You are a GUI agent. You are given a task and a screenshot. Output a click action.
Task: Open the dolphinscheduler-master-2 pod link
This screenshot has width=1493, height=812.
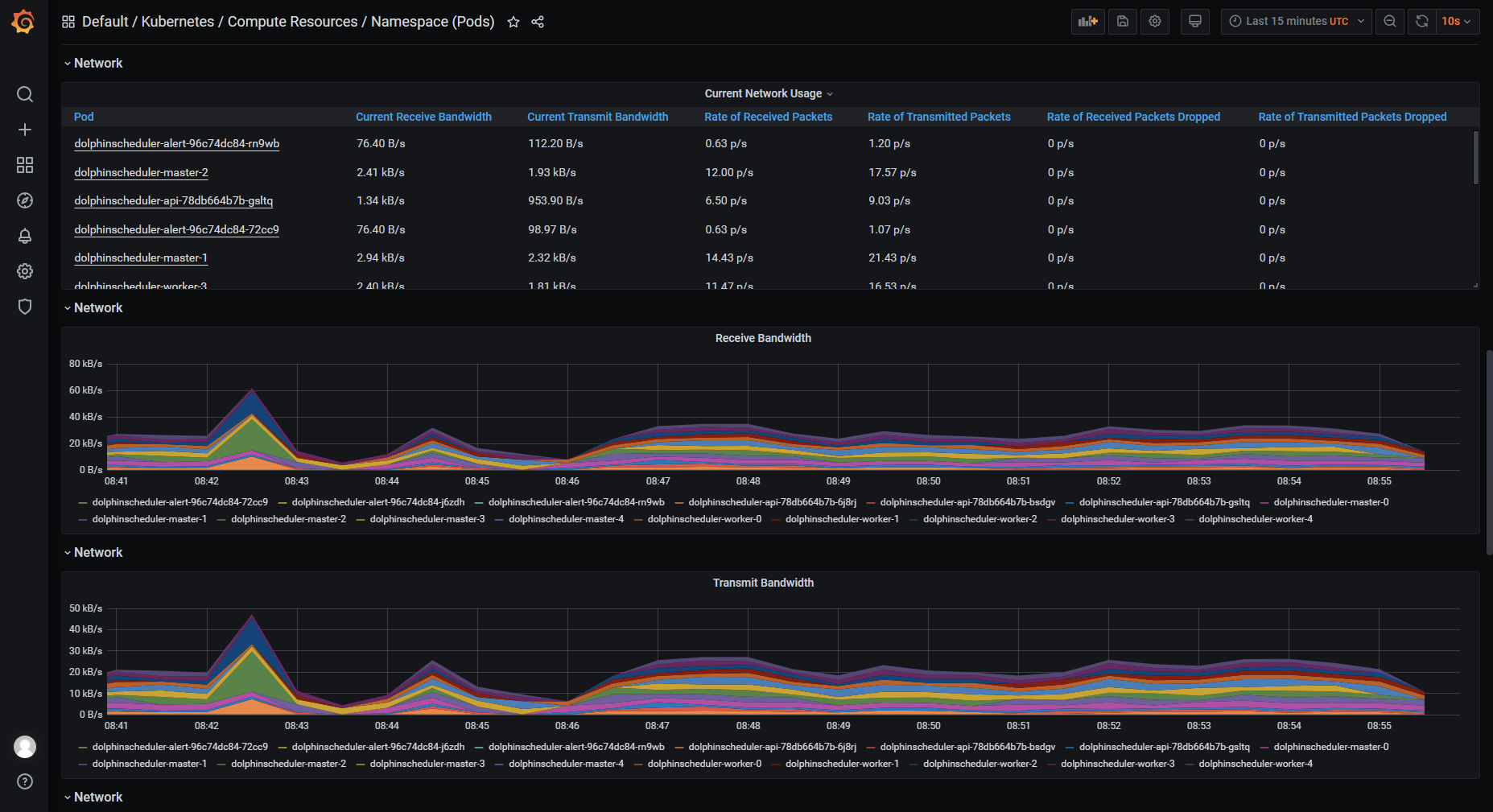141,172
